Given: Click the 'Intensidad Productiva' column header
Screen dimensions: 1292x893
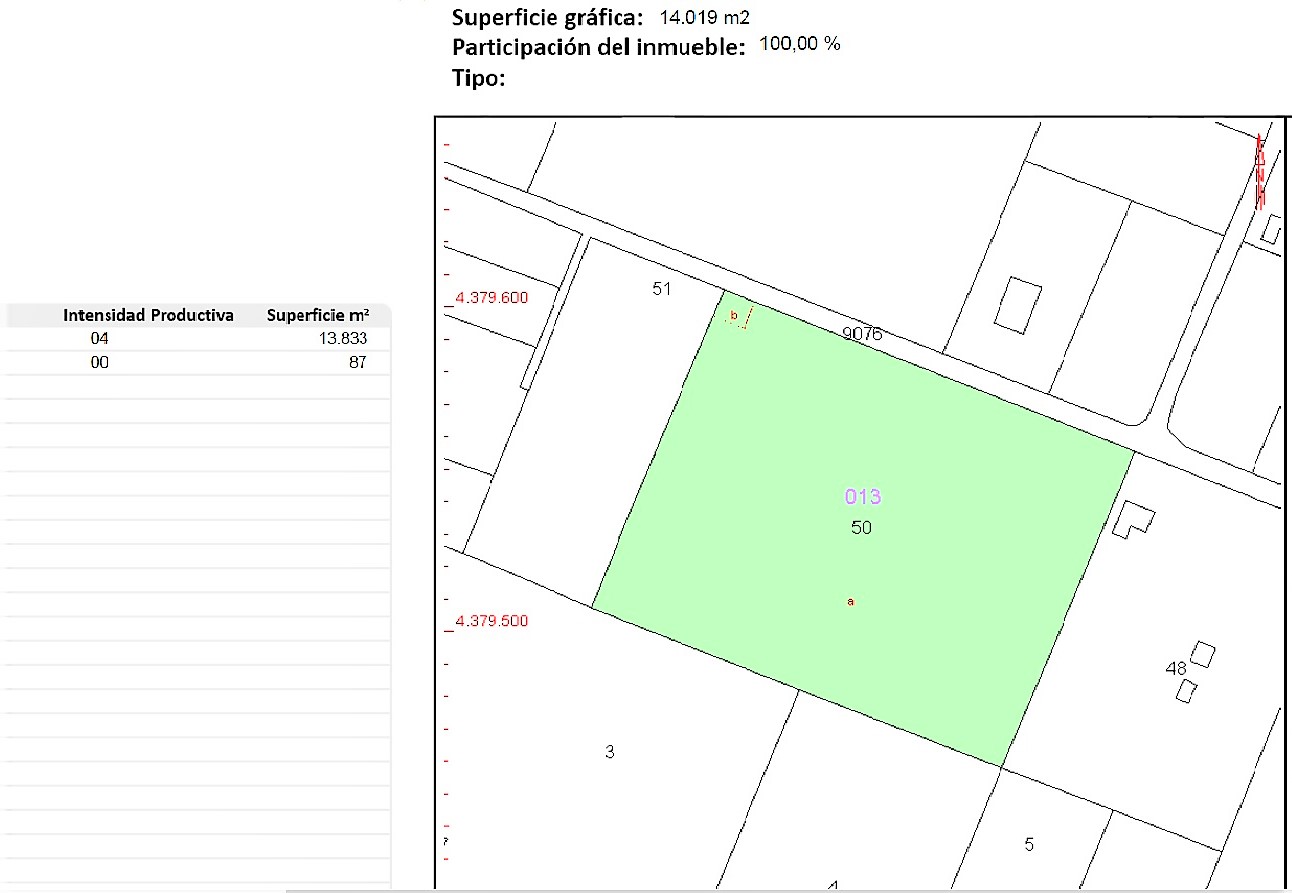Looking at the screenshot, I should (x=148, y=315).
